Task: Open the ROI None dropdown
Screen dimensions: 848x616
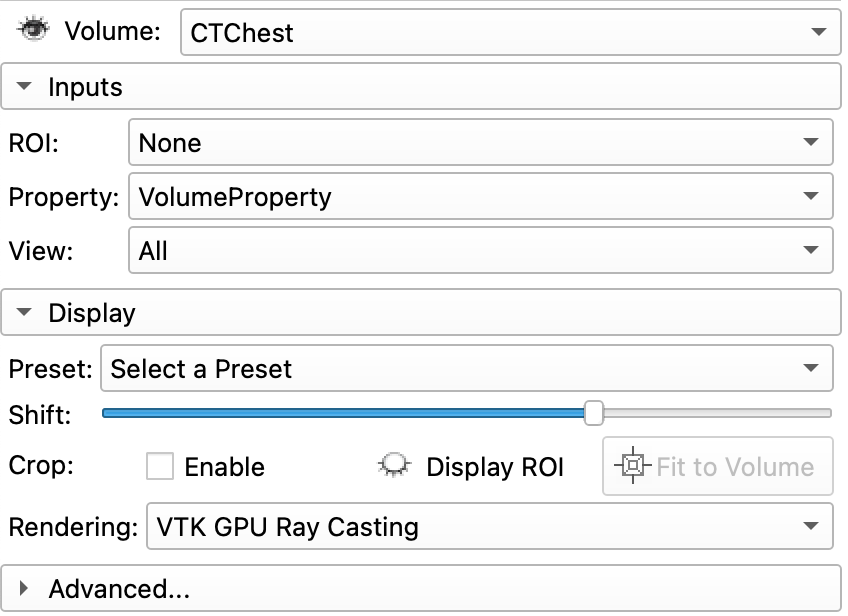Action: point(480,142)
